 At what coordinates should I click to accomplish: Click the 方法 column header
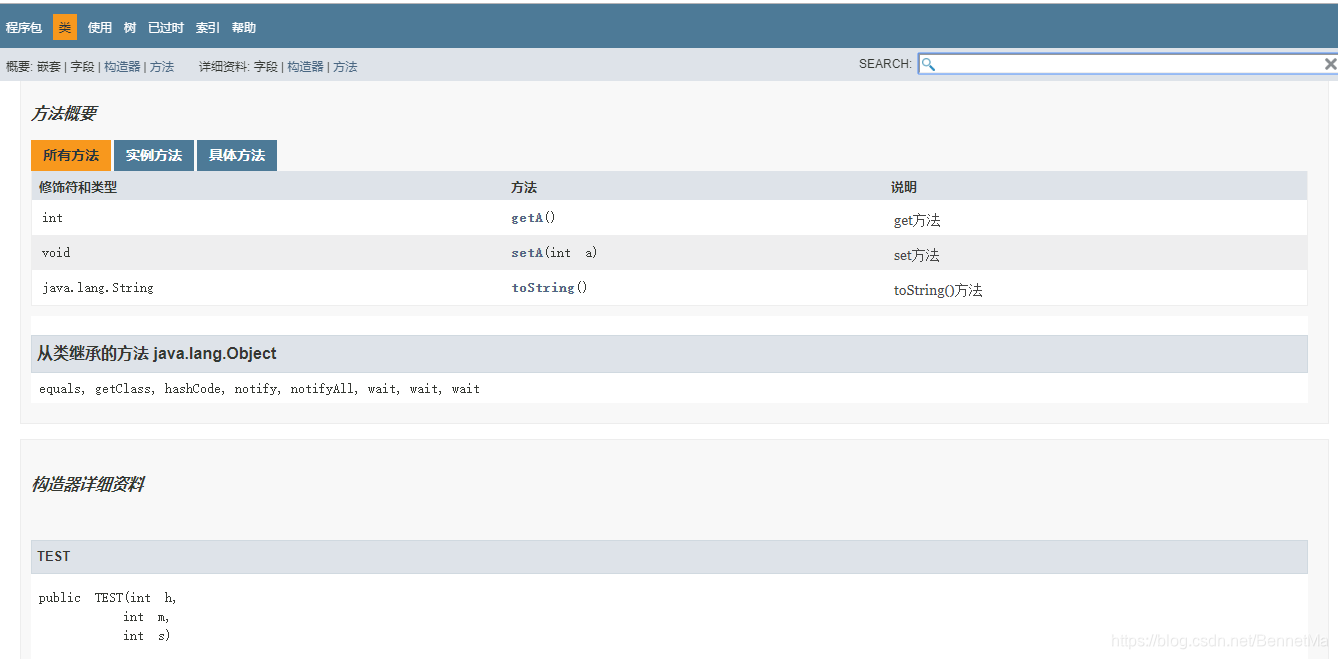[x=524, y=187]
